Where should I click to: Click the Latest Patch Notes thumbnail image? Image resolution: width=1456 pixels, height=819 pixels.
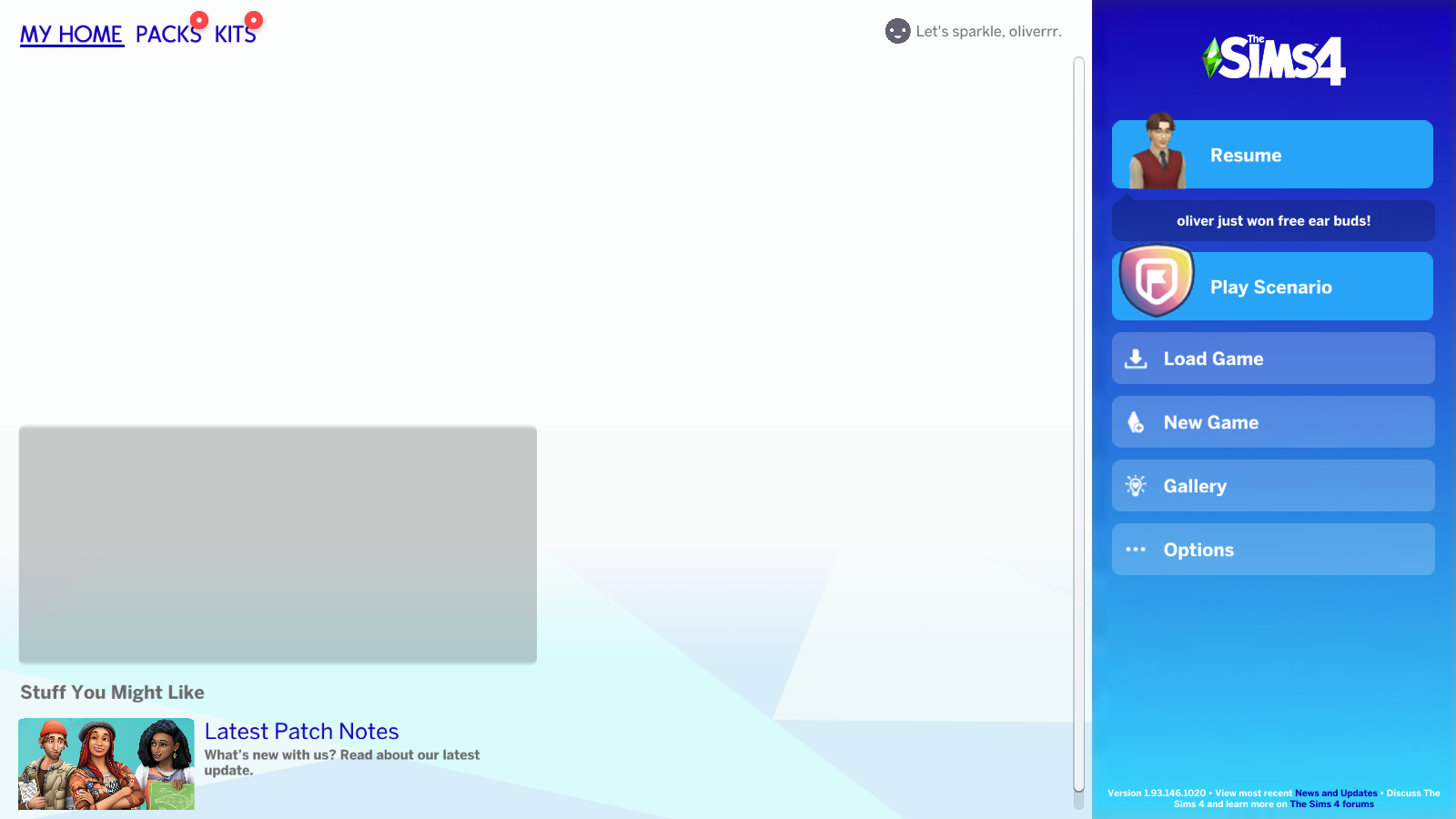pyautogui.click(x=106, y=763)
